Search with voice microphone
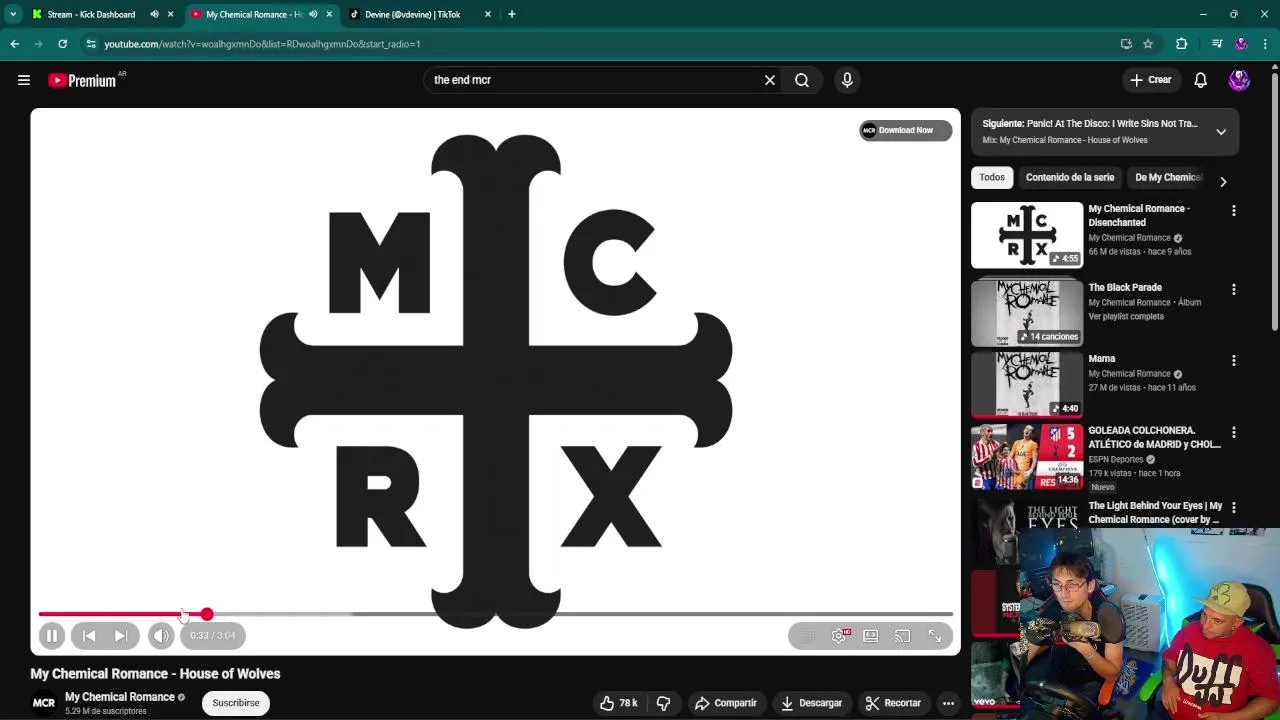Screen dimensions: 1280x720 coord(847,80)
